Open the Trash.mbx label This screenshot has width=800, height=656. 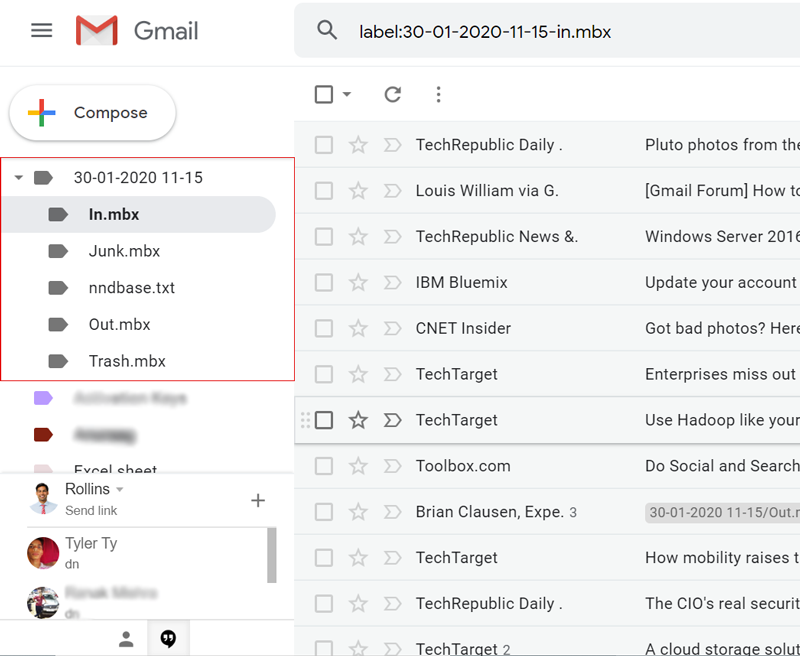(139, 361)
